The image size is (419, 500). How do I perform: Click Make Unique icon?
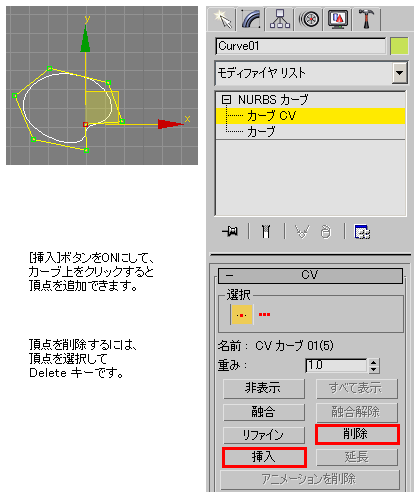(302, 231)
